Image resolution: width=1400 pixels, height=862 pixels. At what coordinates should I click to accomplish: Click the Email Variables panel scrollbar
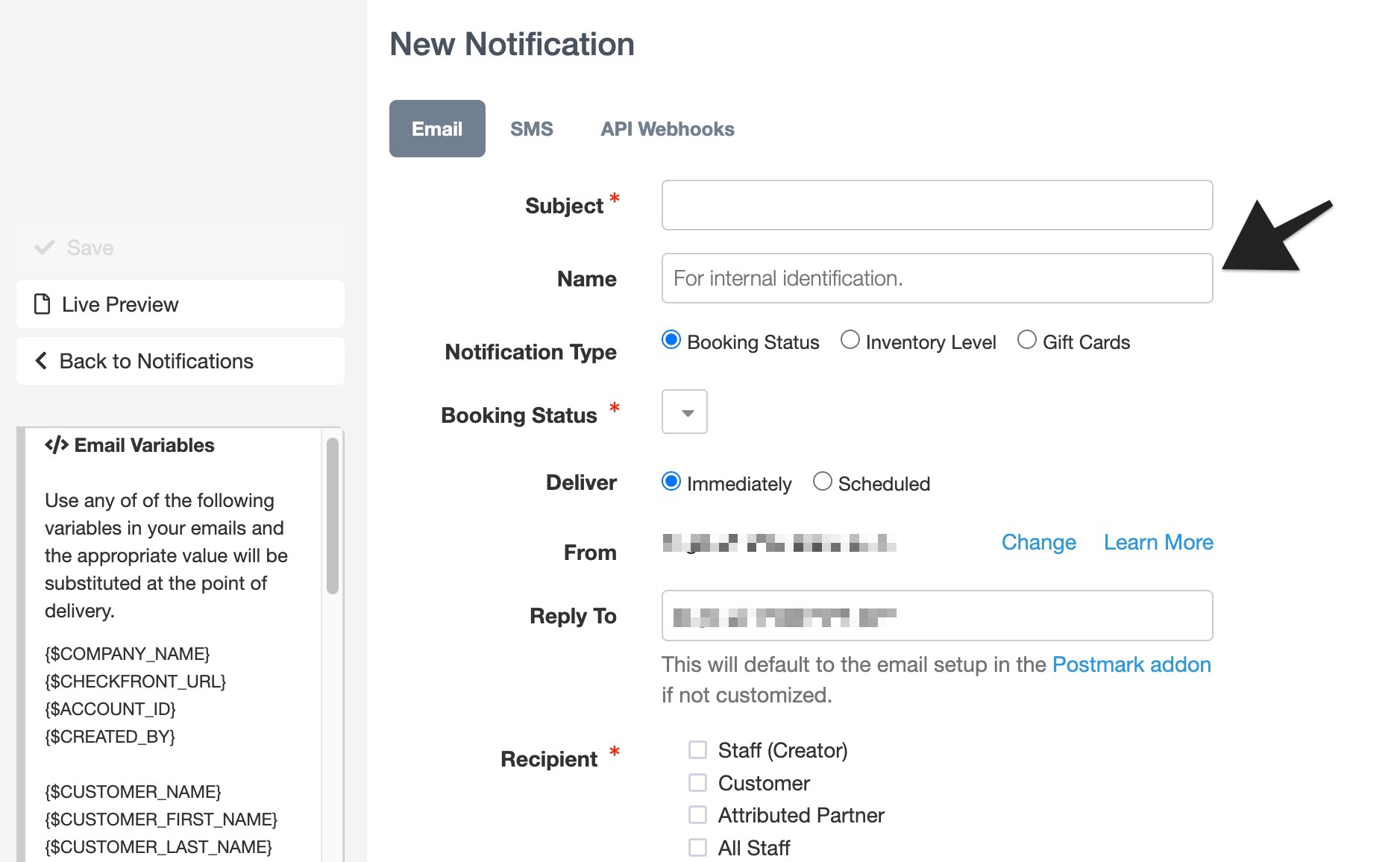coord(333,516)
